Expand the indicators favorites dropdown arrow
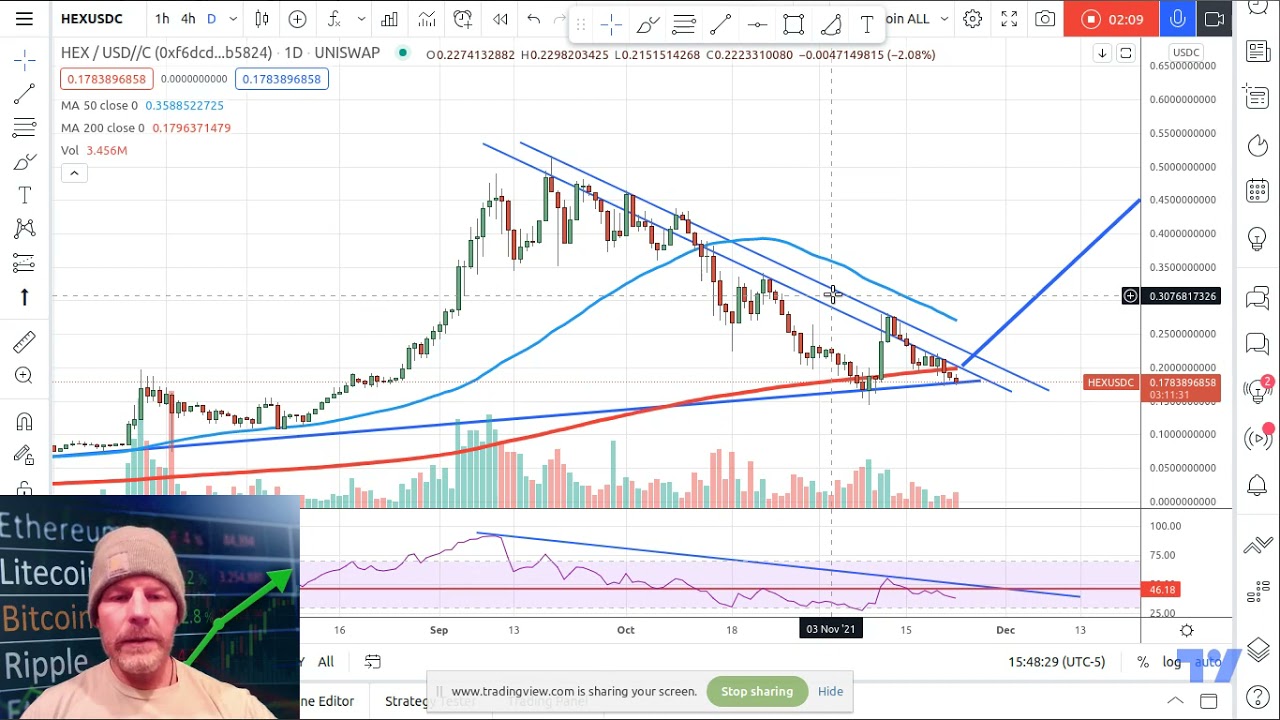Viewport: 1280px width, 720px height. pos(361,19)
